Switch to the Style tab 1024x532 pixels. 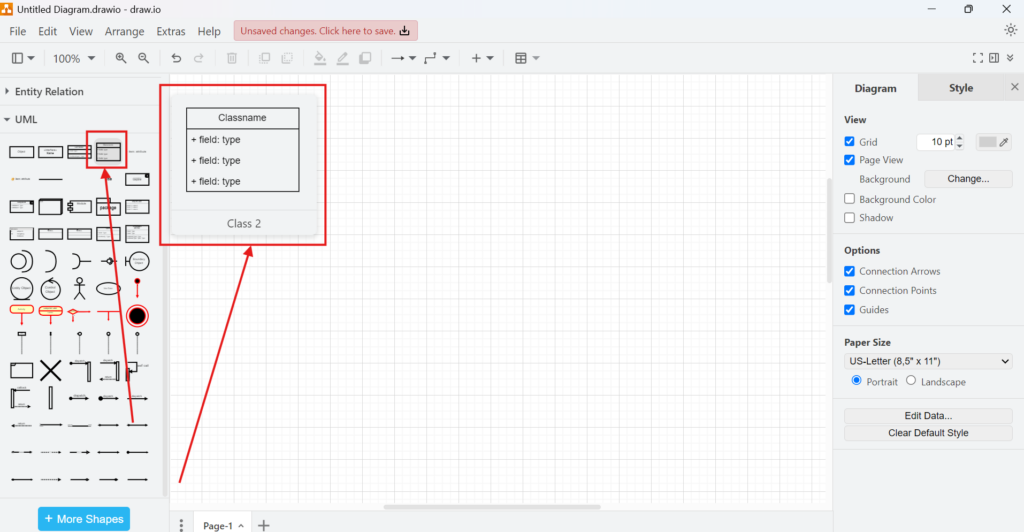[x=960, y=88]
